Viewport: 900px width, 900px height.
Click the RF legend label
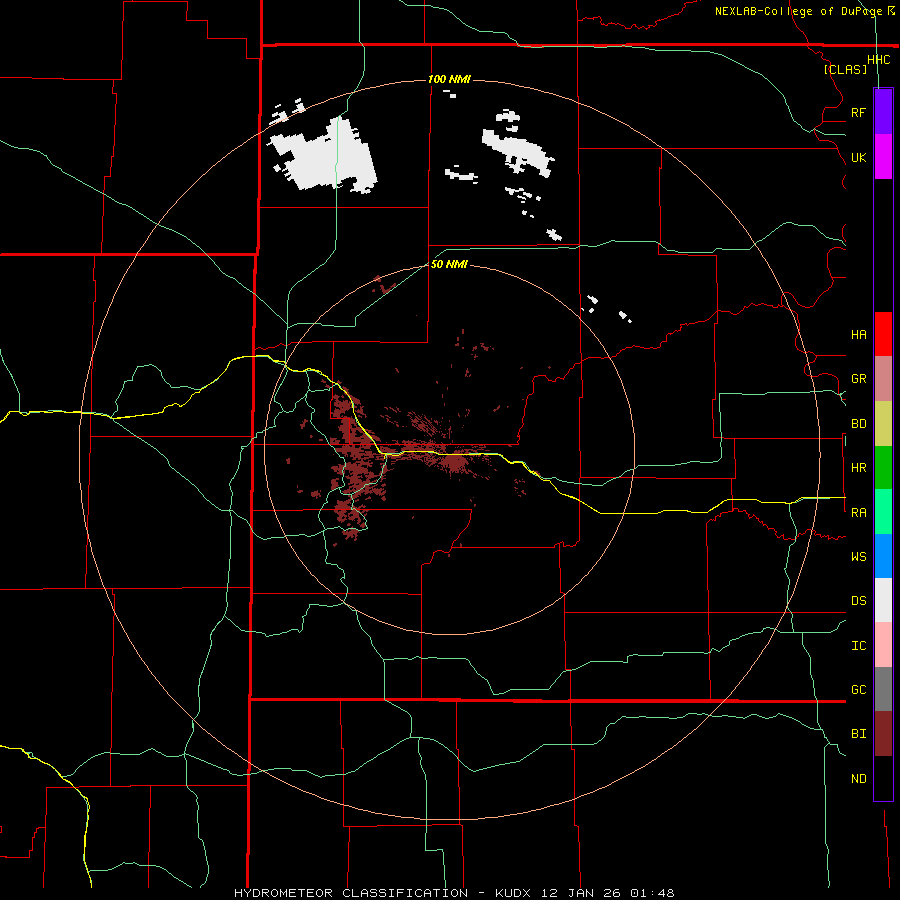(x=858, y=112)
